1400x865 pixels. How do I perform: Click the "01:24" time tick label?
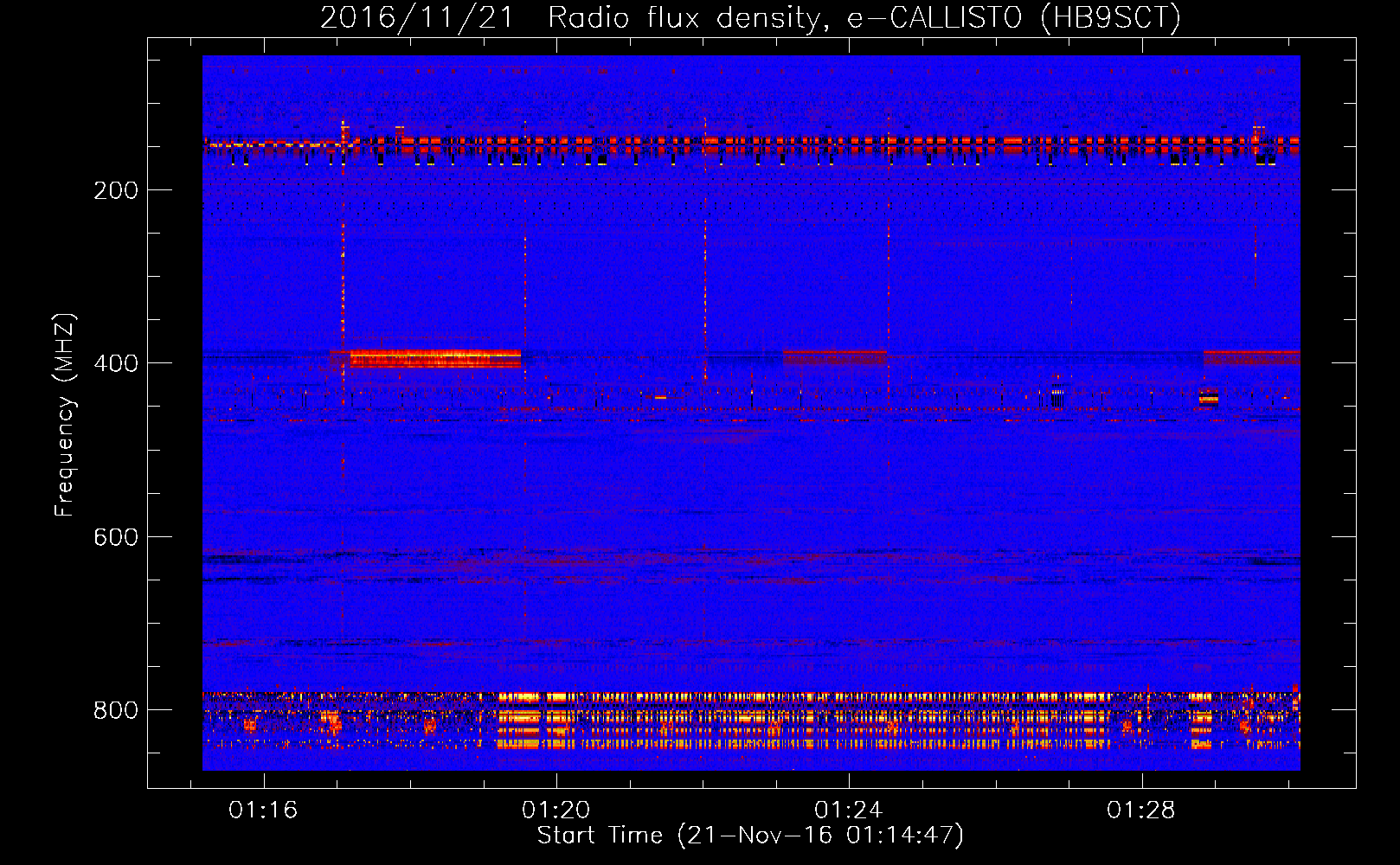[x=848, y=810]
